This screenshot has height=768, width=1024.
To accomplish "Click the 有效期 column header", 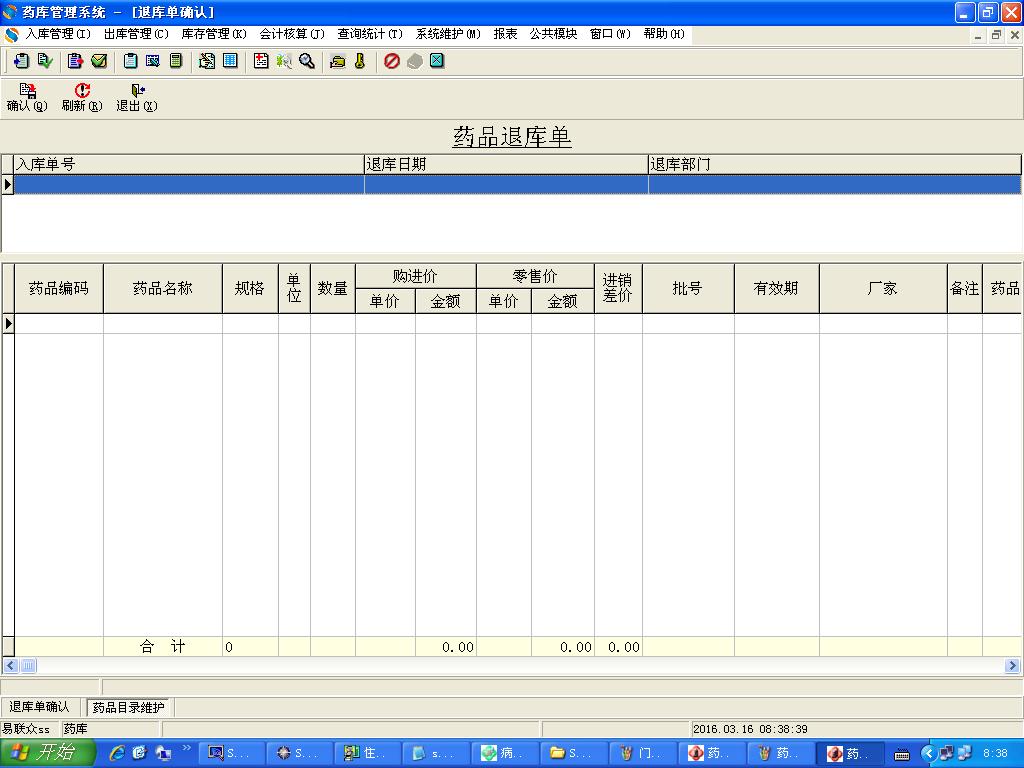I will tap(776, 289).
